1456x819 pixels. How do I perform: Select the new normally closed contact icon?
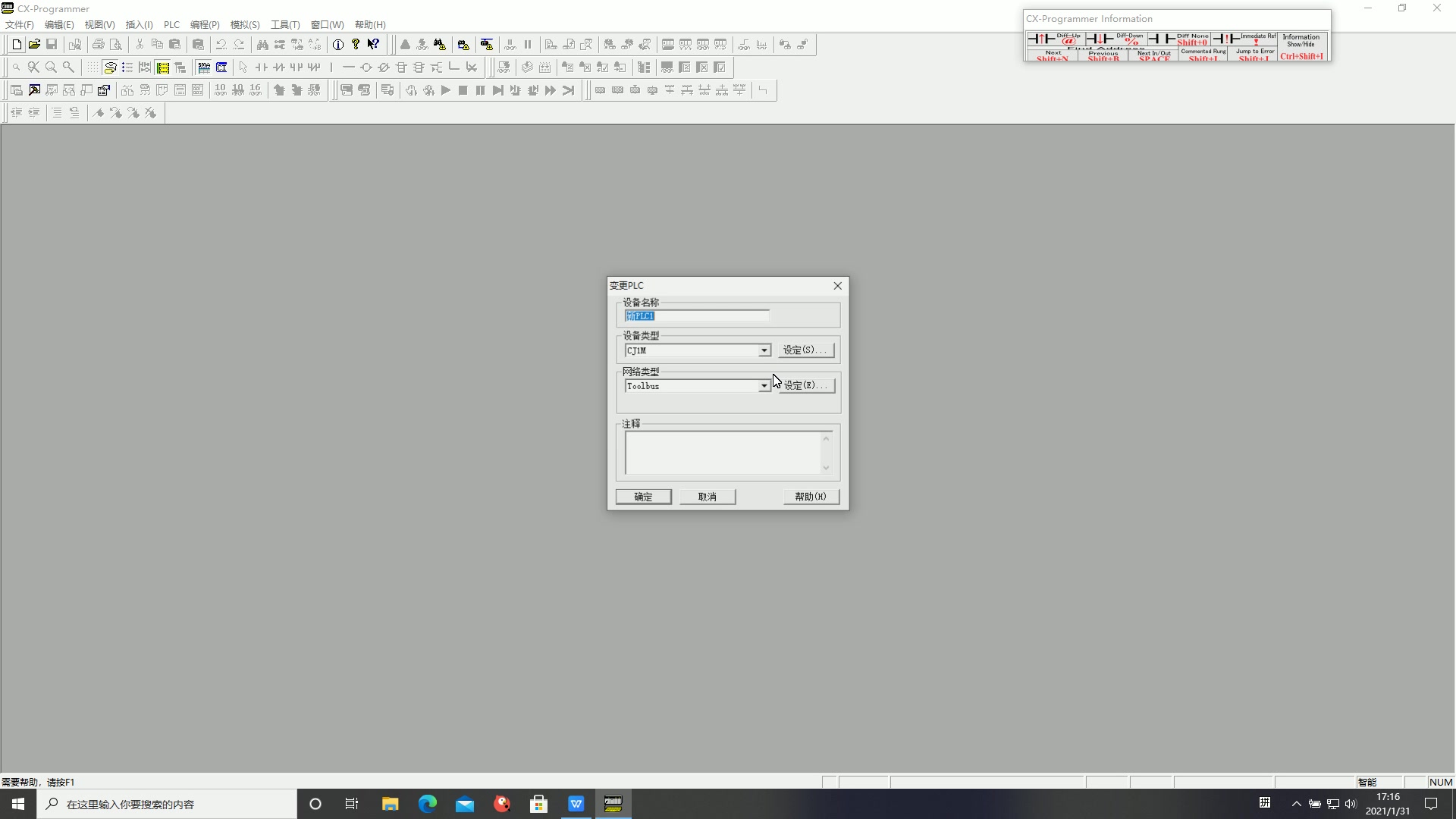(x=279, y=67)
